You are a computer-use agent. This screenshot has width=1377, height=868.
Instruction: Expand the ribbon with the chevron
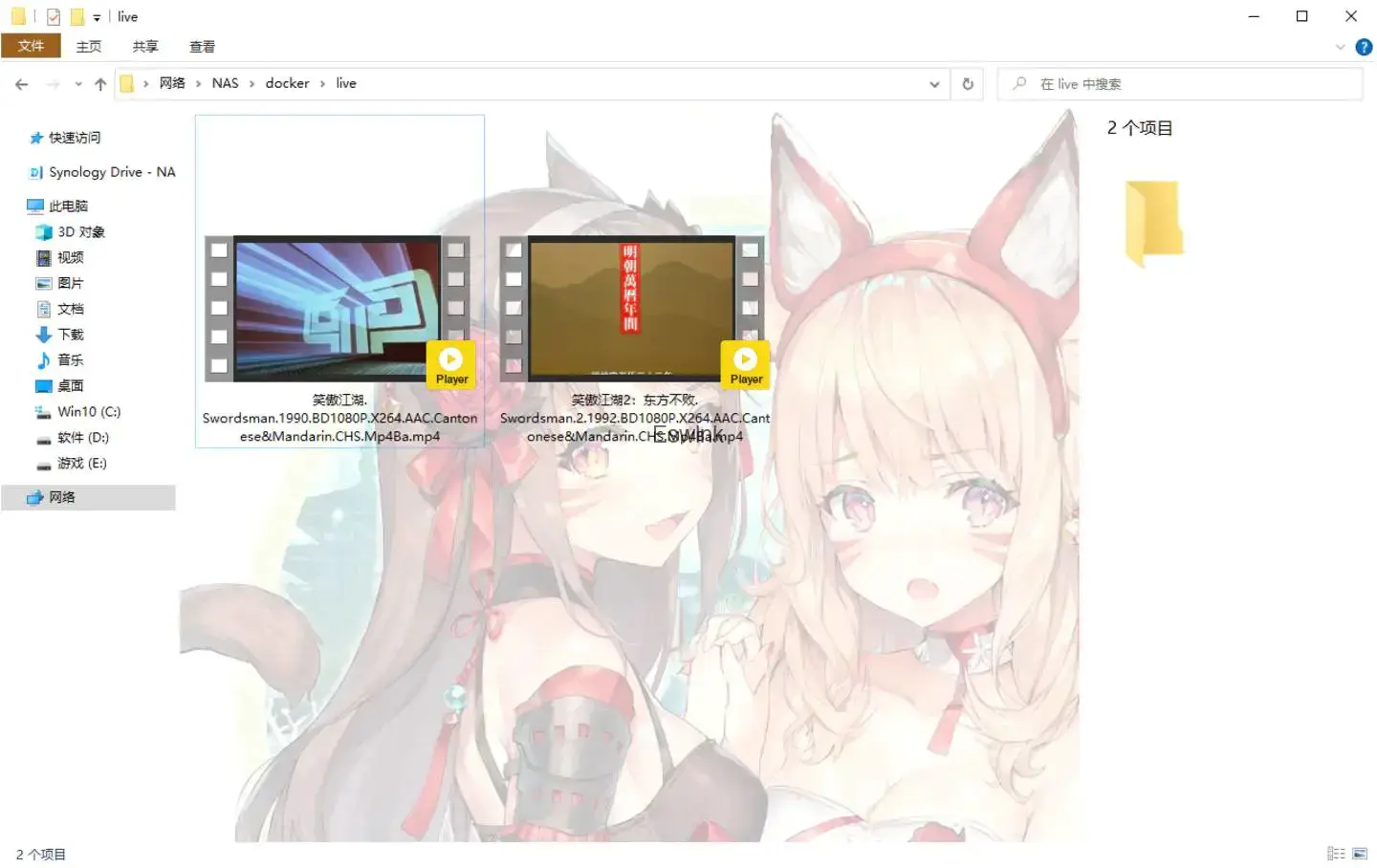1340,47
